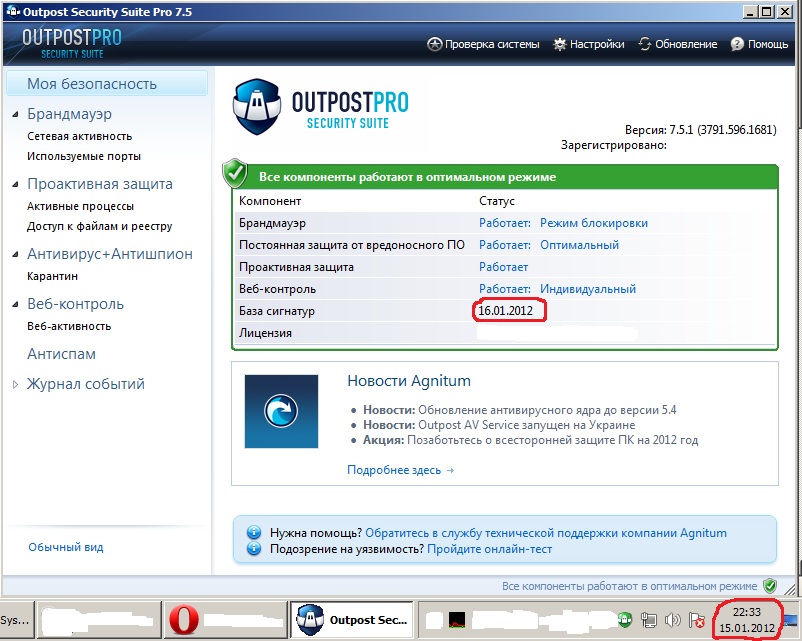Click Обратитесь в службу технической поддержки link

click(x=546, y=533)
